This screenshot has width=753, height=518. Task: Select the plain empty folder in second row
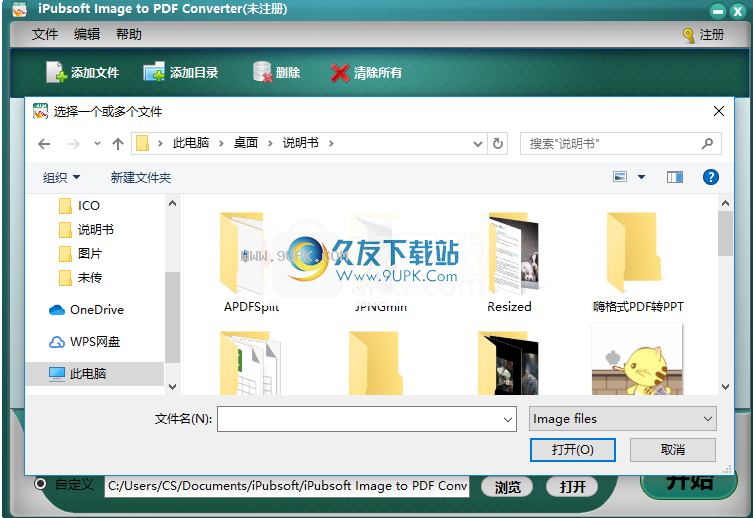click(376, 363)
